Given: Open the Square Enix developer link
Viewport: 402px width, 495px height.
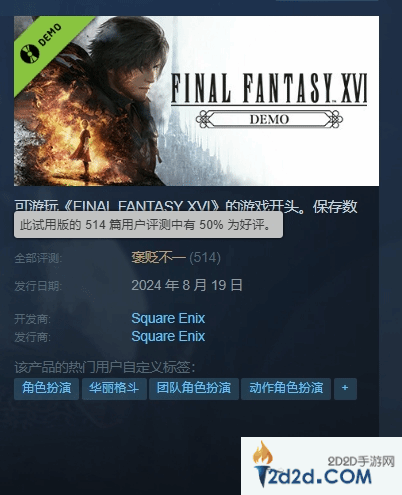Looking at the screenshot, I should [168, 318].
